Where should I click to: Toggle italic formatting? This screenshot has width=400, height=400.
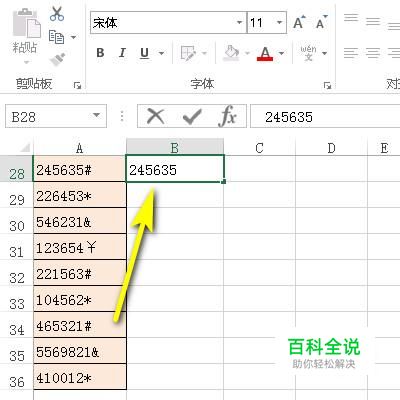point(122,53)
